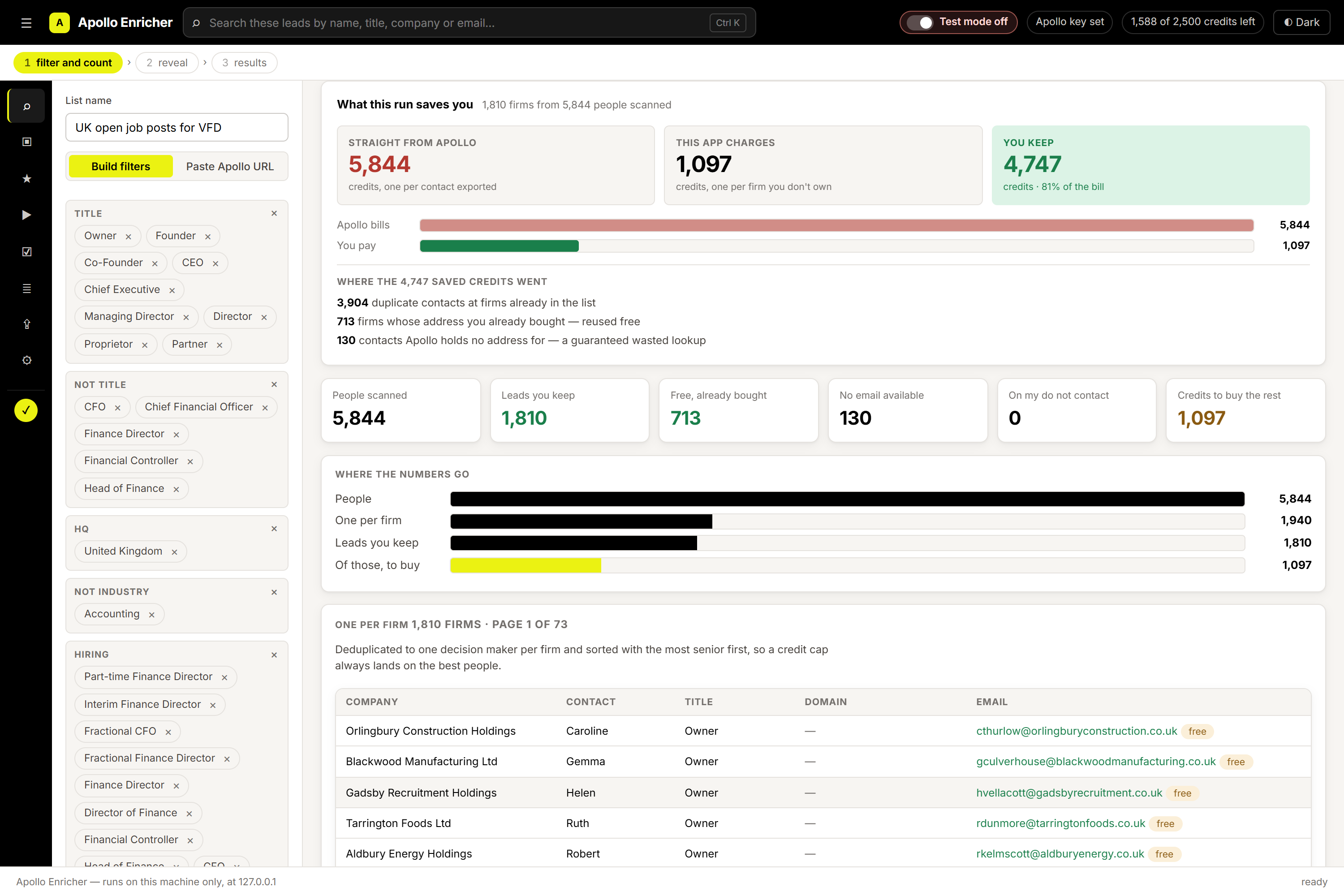Screen dimensions: 1344x896
Task: Clear the entire TITLE filter group
Action: pyautogui.click(x=274, y=213)
